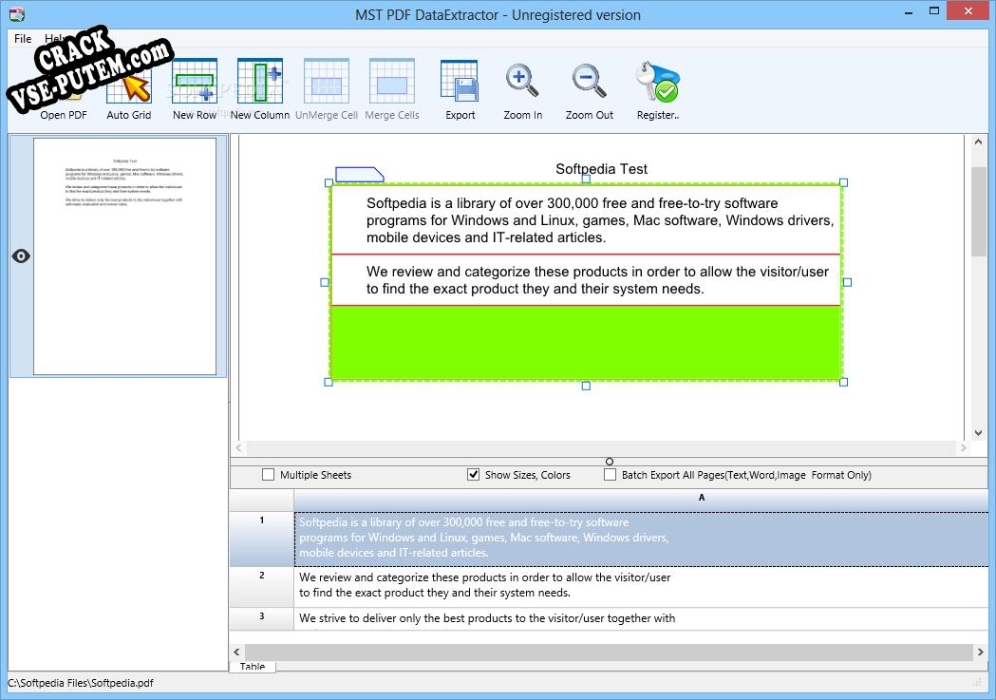Open the File menu
Image resolution: width=996 pixels, height=700 pixels.
click(22, 39)
